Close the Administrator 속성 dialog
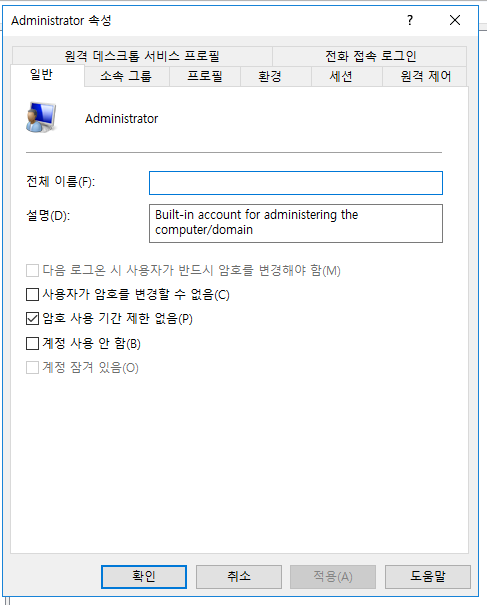The height and width of the screenshot is (605, 487). coord(455,20)
